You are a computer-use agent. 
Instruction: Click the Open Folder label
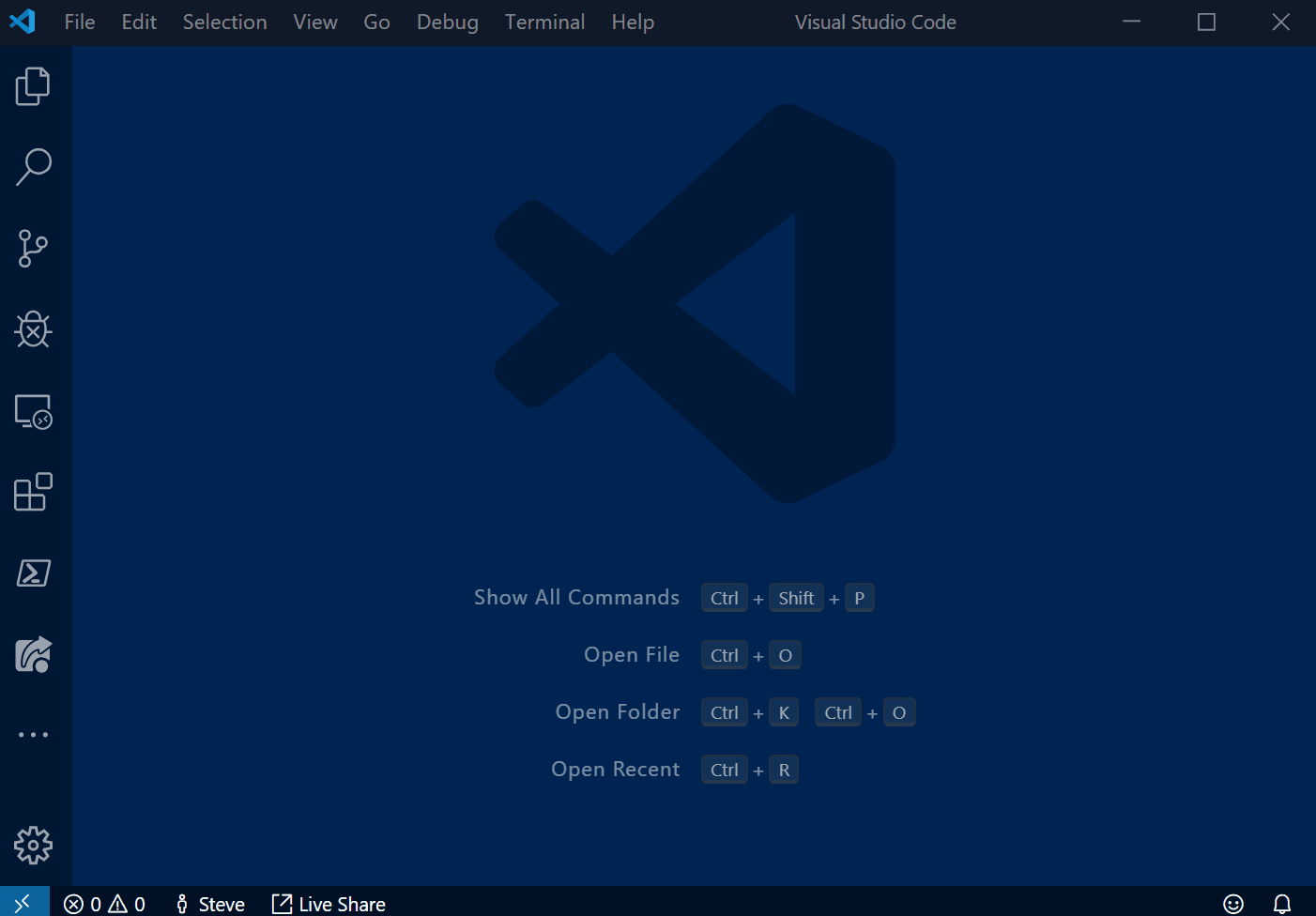[x=618, y=712]
